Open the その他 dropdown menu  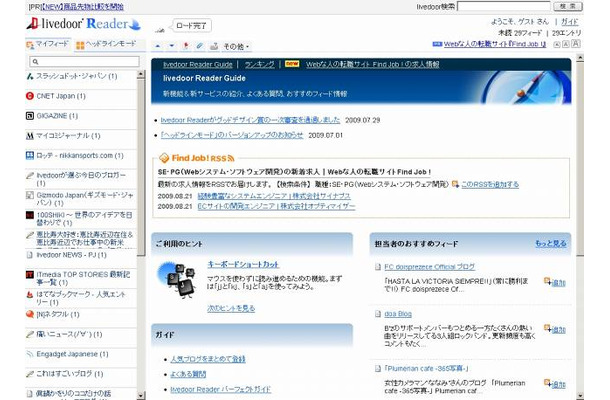point(236,47)
